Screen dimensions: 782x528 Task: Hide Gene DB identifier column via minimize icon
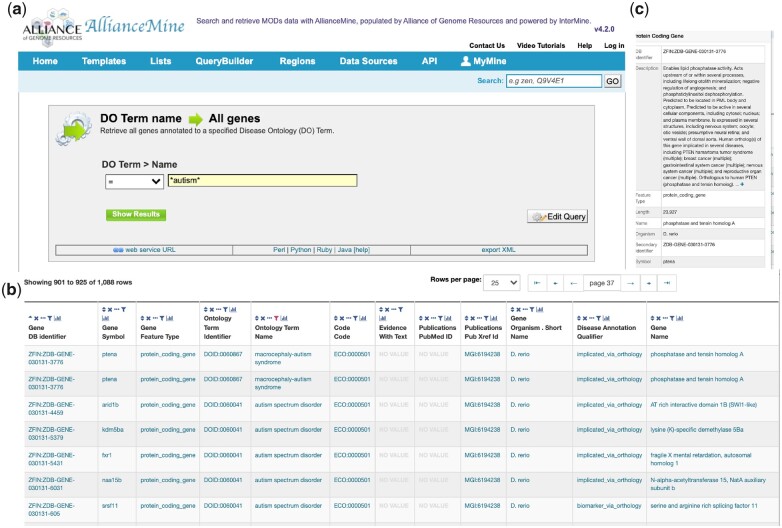43,318
